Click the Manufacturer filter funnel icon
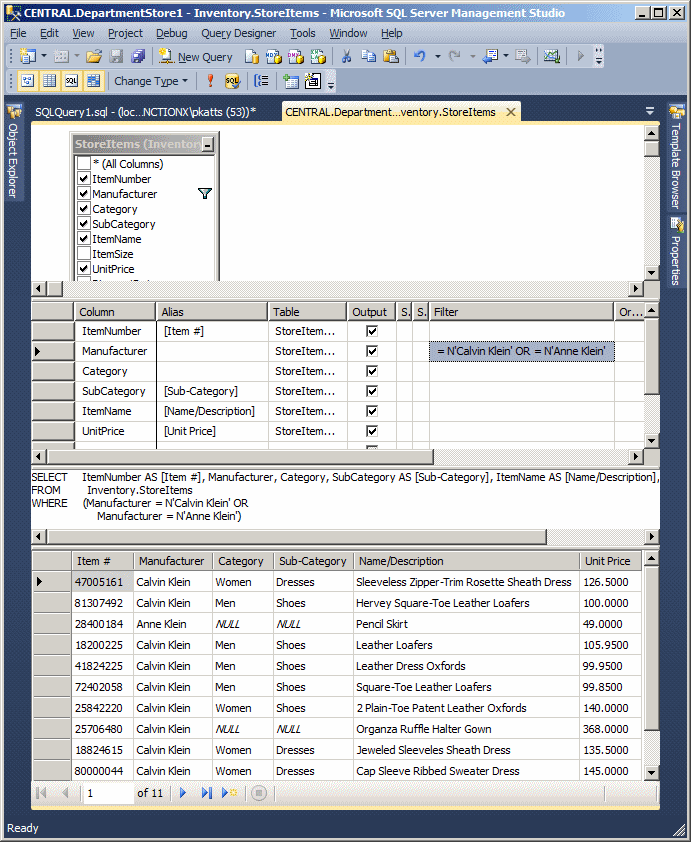Image resolution: width=691 pixels, height=842 pixels. pyautogui.click(x=205, y=193)
